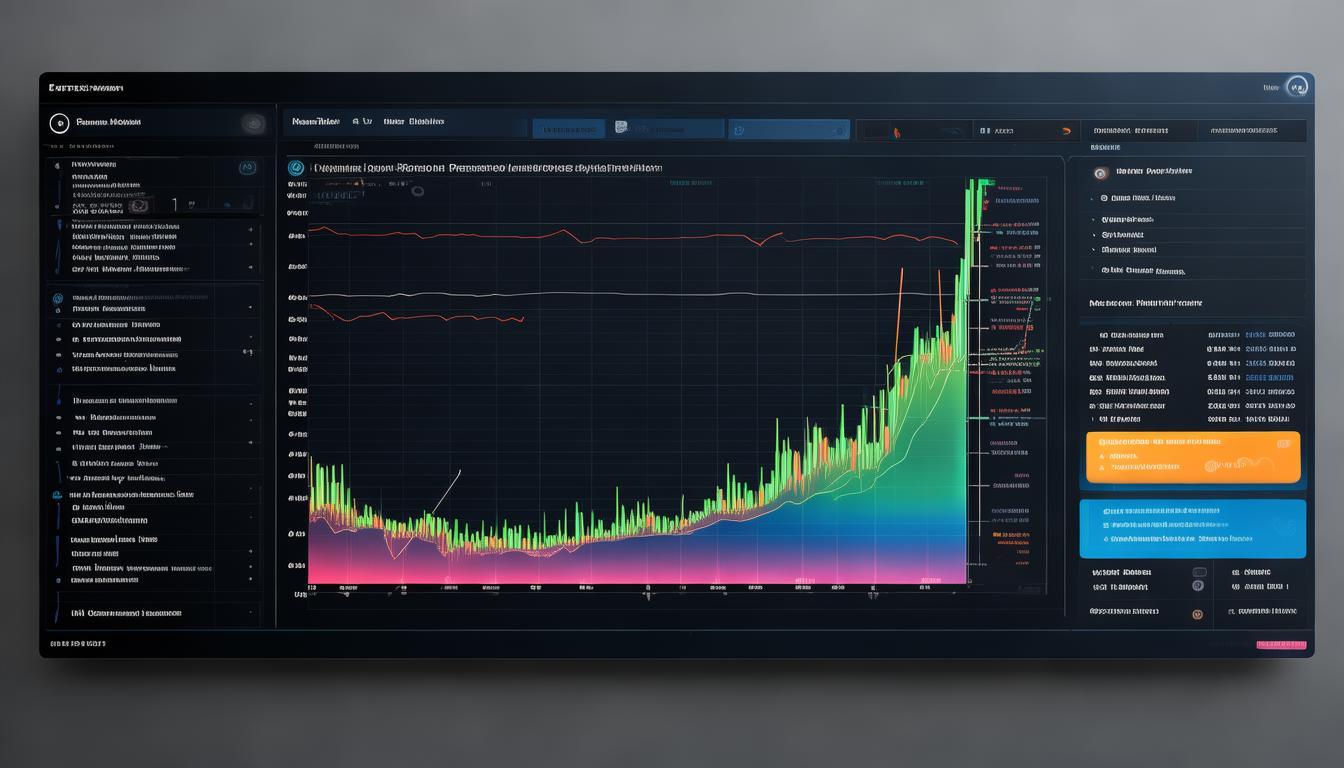Screen dimensions: 1344x768
Task: Click the document icon beside blue toolbar button
Action: (621, 128)
